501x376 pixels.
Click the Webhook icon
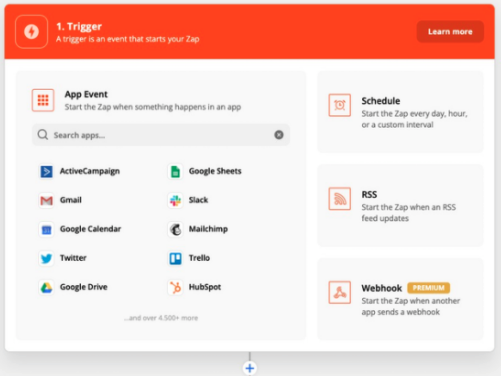[x=340, y=292]
